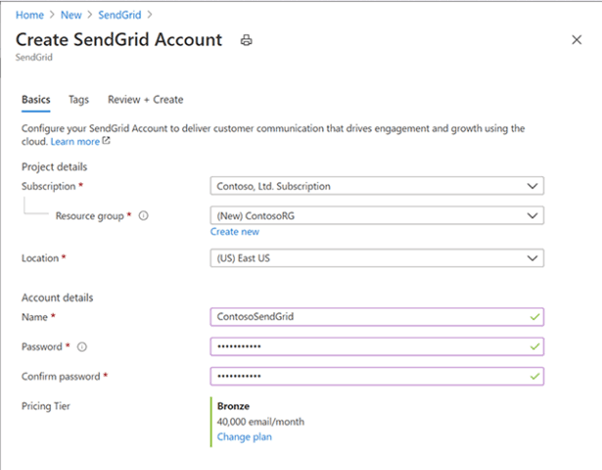Open the Location dropdown
This screenshot has width=602, height=470.
click(x=377, y=258)
